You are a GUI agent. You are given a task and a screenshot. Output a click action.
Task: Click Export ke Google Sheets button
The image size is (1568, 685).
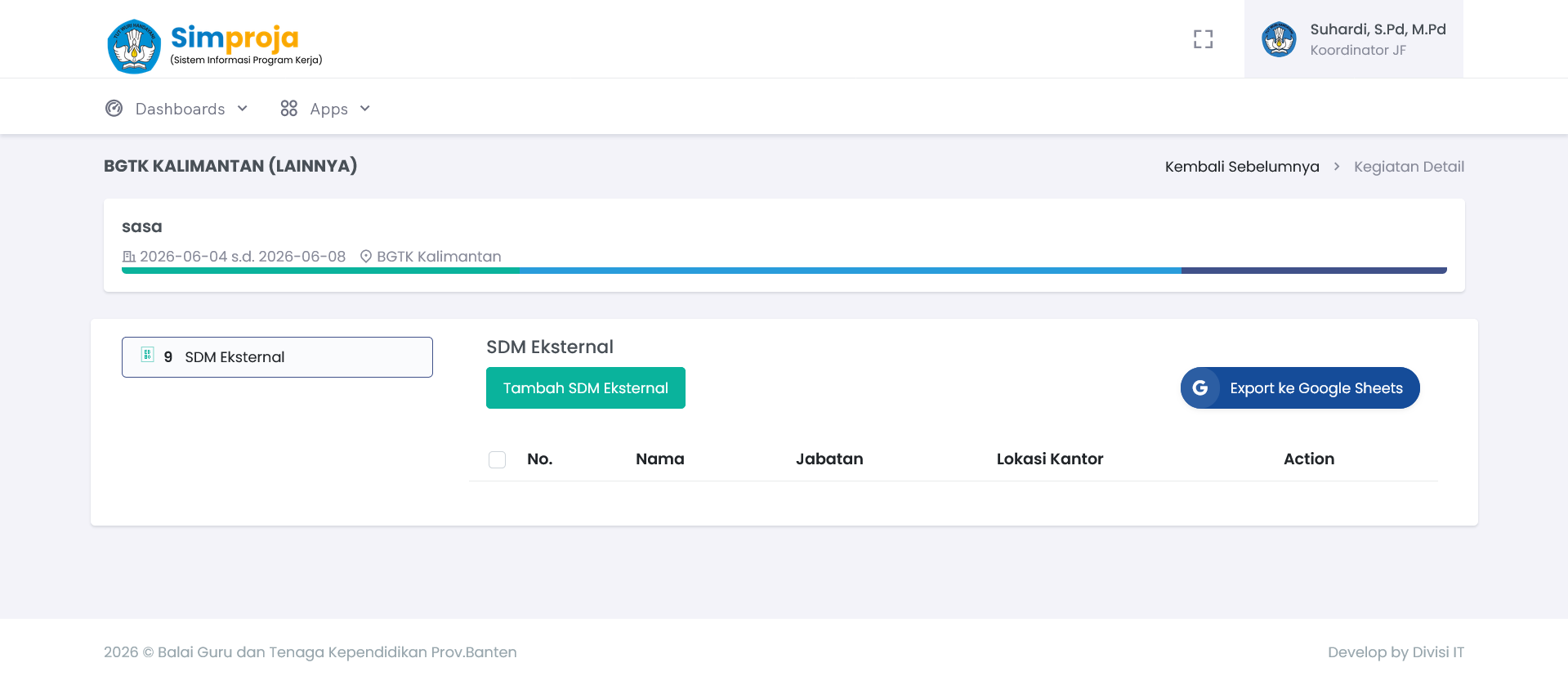pyautogui.click(x=1300, y=388)
